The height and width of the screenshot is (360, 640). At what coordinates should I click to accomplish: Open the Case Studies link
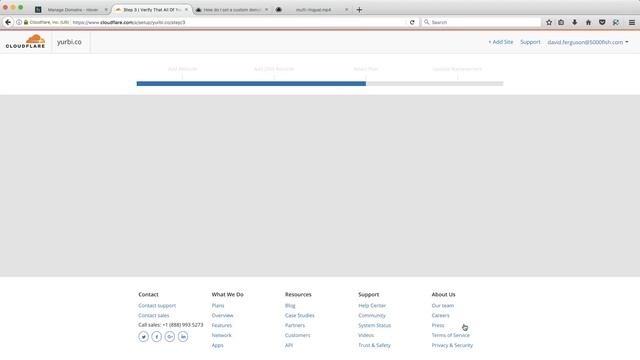coord(300,316)
